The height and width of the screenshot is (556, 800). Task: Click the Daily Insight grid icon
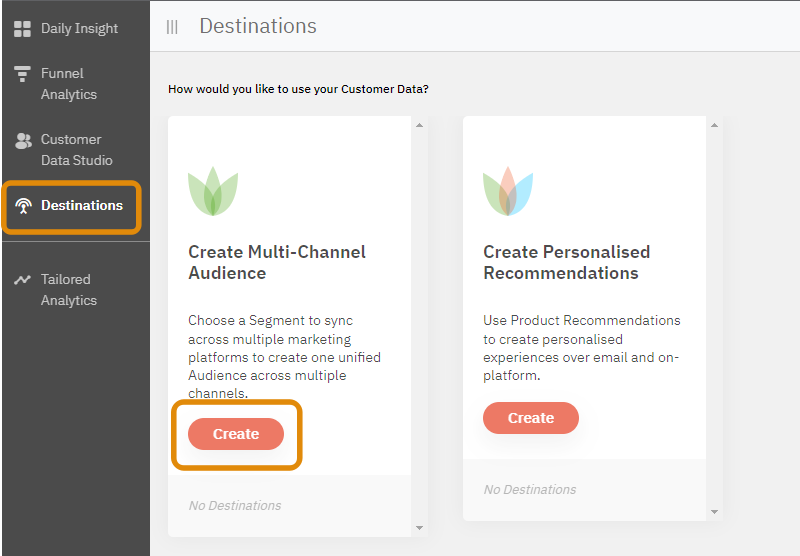coord(22,29)
